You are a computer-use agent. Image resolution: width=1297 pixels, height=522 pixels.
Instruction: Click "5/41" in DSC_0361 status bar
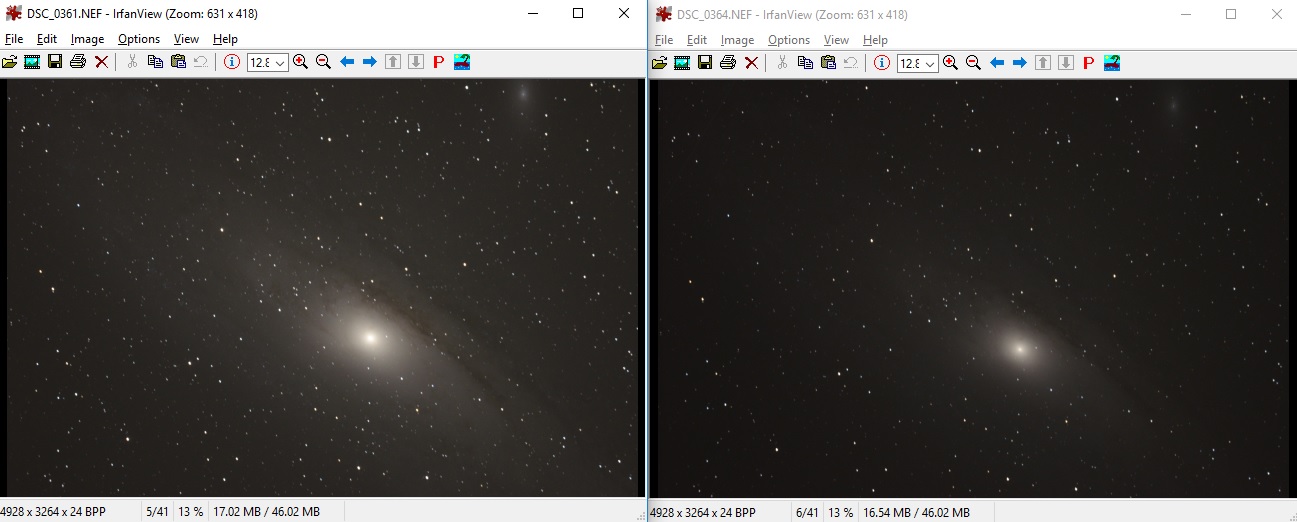click(156, 512)
